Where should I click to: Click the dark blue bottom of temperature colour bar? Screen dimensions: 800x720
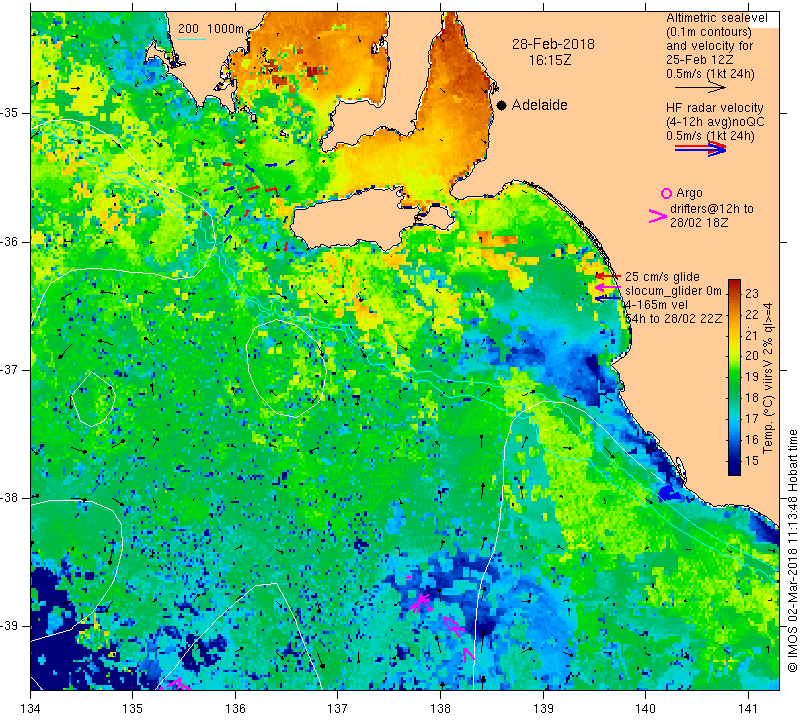tap(734, 468)
